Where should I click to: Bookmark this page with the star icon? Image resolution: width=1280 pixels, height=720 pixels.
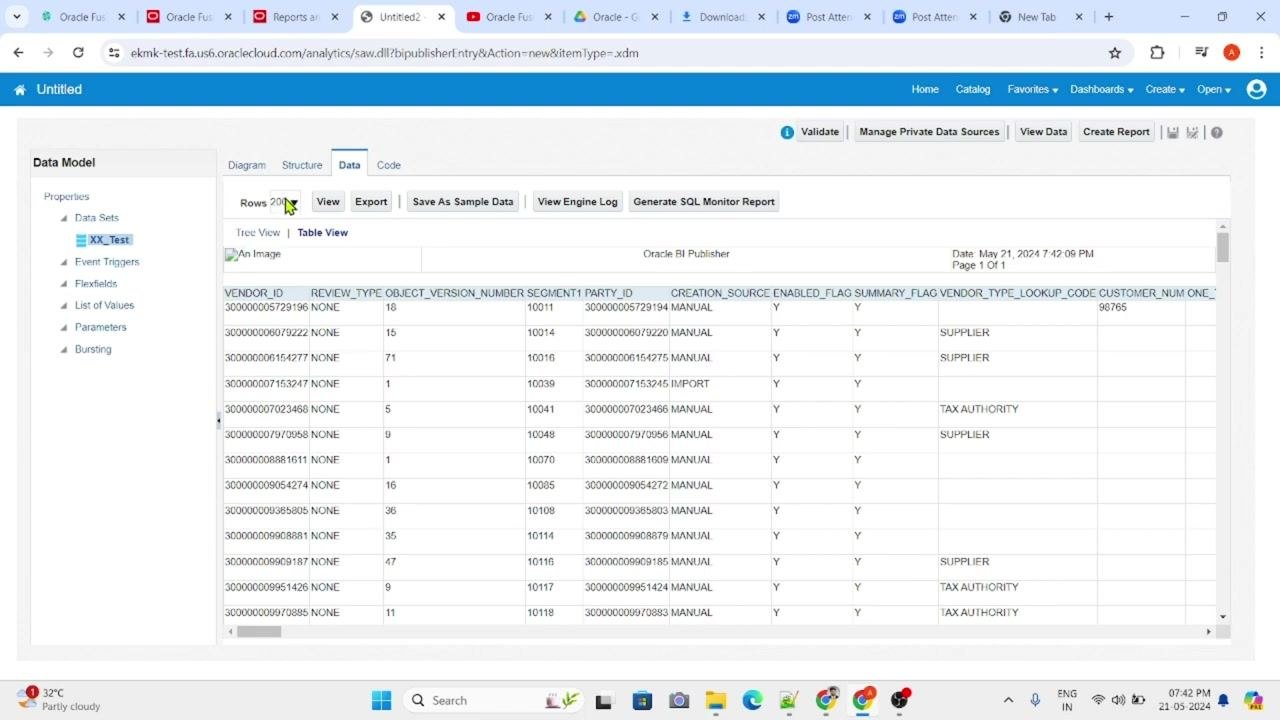click(1115, 53)
